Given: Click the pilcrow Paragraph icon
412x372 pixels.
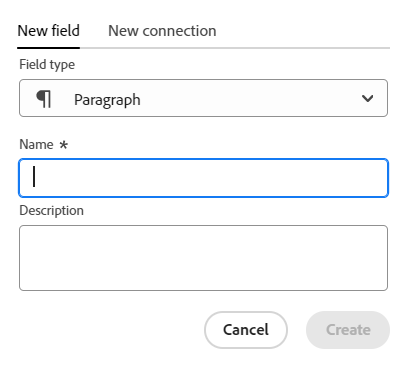Looking at the screenshot, I should click(44, 99).
